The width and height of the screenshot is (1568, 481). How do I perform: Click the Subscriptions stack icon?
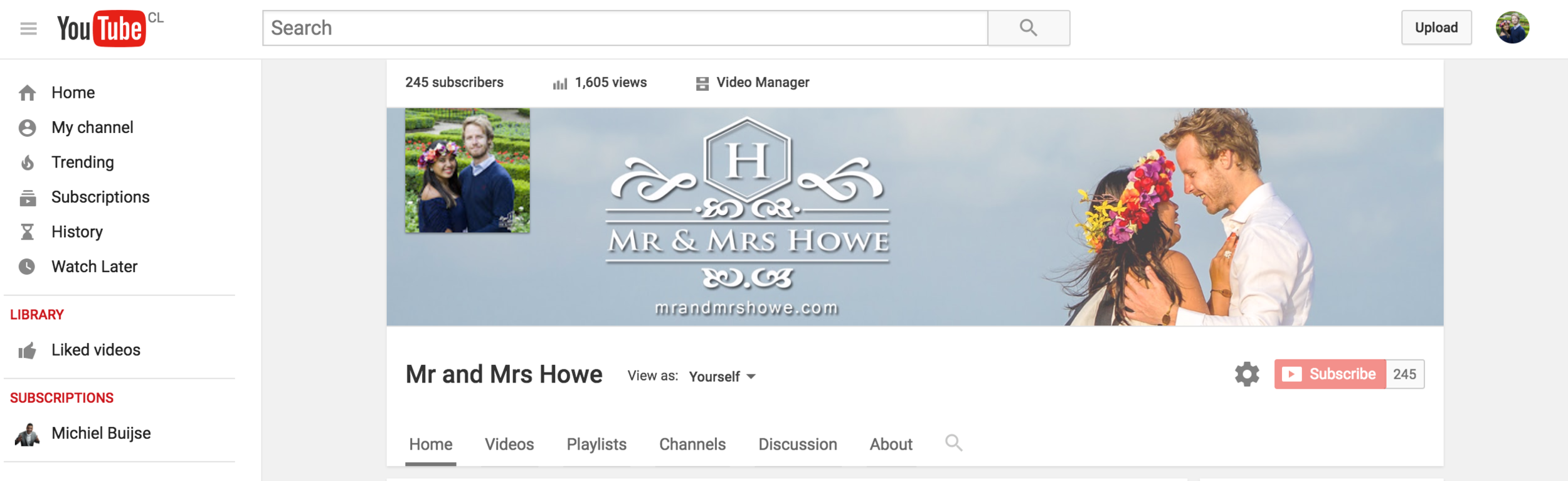[27, 198]
